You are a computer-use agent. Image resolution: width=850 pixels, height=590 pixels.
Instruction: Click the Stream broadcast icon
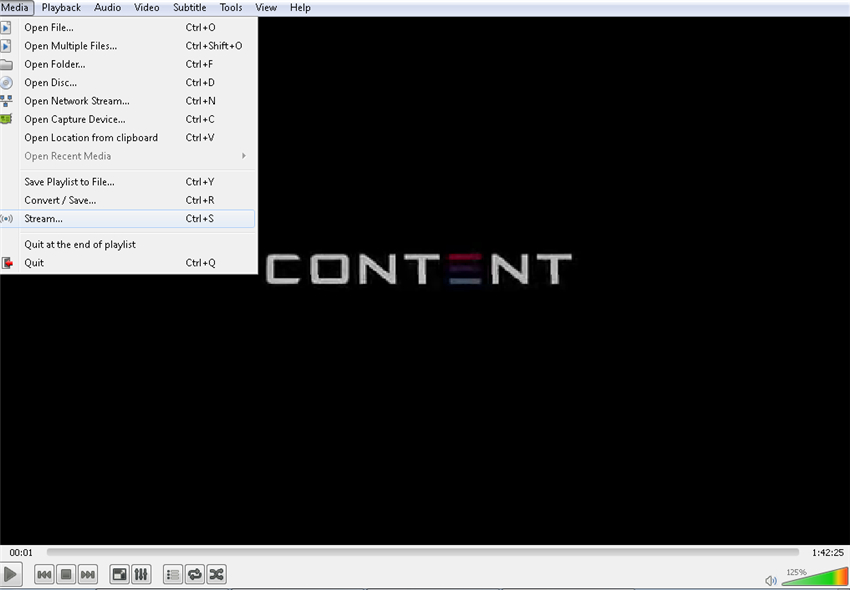click(x=7, y=219)
